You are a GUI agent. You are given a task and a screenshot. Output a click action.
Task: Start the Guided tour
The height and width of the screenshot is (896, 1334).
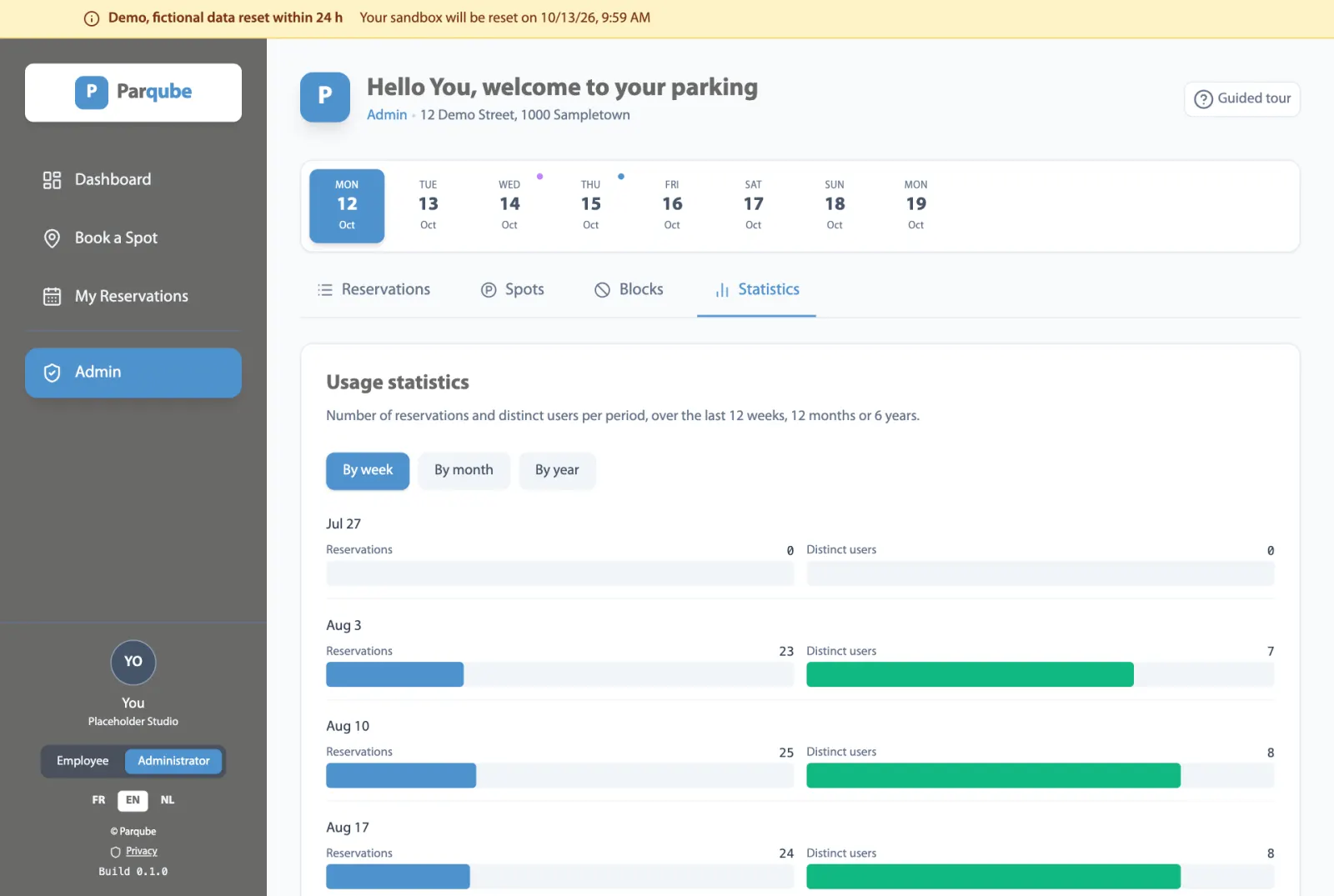point(1242,99)
